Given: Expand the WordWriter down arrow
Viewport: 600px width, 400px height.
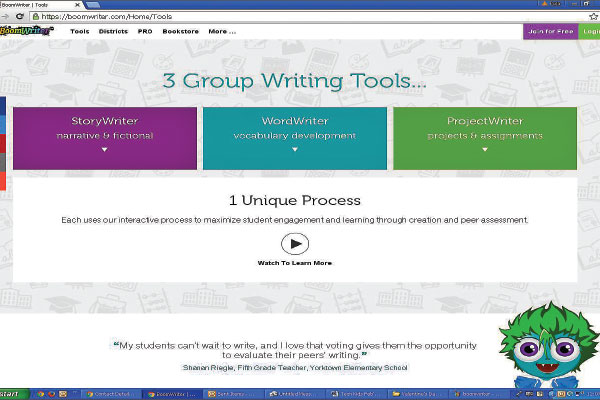Looking at the screenshot, I should pos(295,150).
